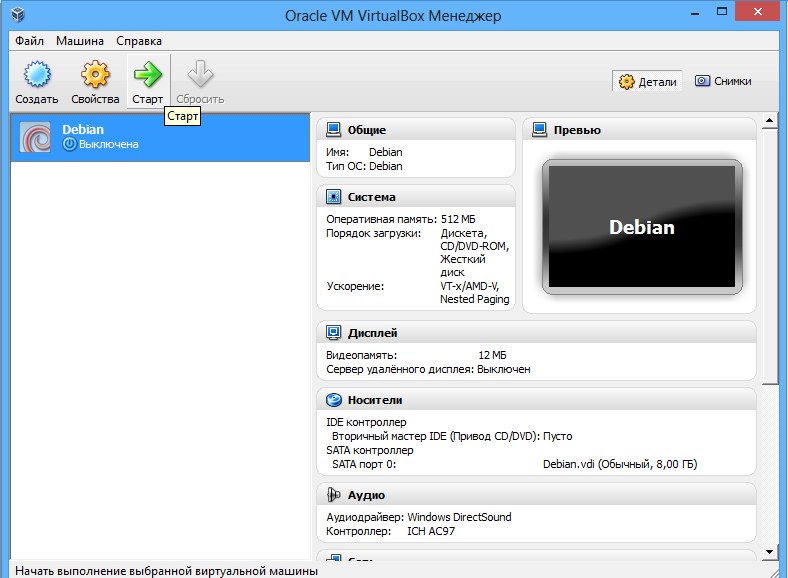Switch to Снимки snapshots view
Screen dimensions: 788x578
(723, 81)
